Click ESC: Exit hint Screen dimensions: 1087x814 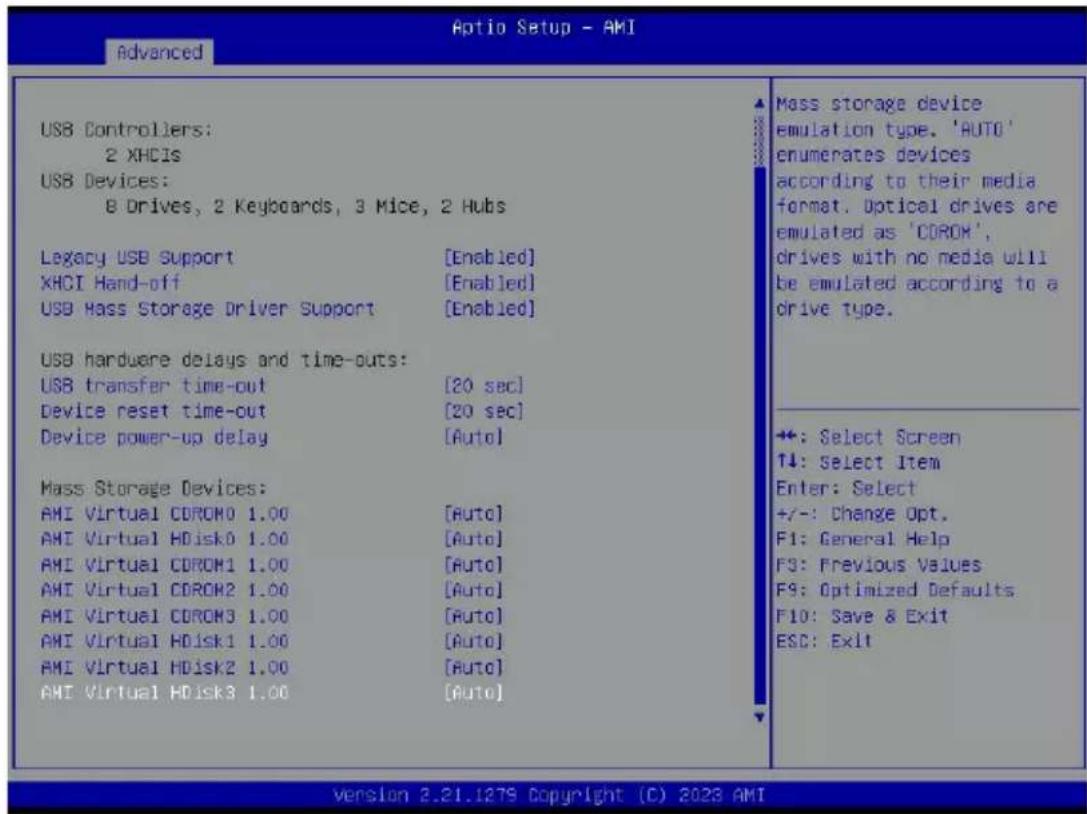point(824,641)
